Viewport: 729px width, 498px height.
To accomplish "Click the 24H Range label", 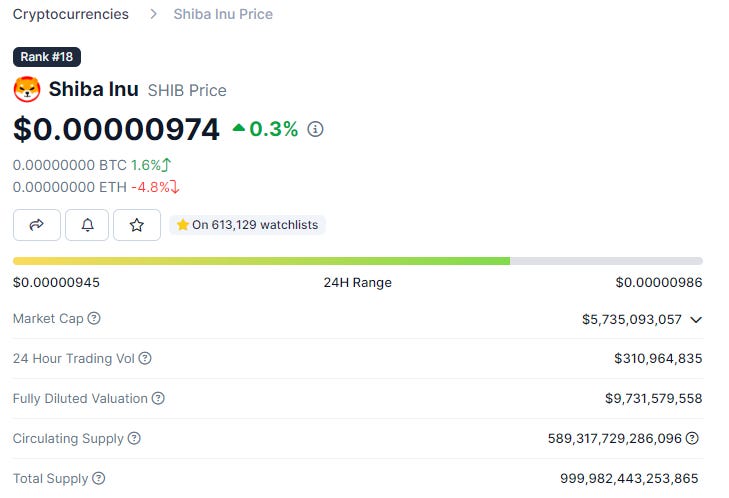I will 358,282.
